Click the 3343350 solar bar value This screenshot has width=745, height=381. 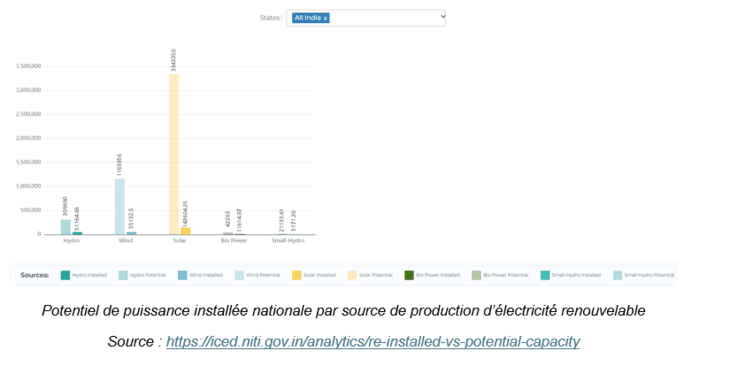point(173,60)
